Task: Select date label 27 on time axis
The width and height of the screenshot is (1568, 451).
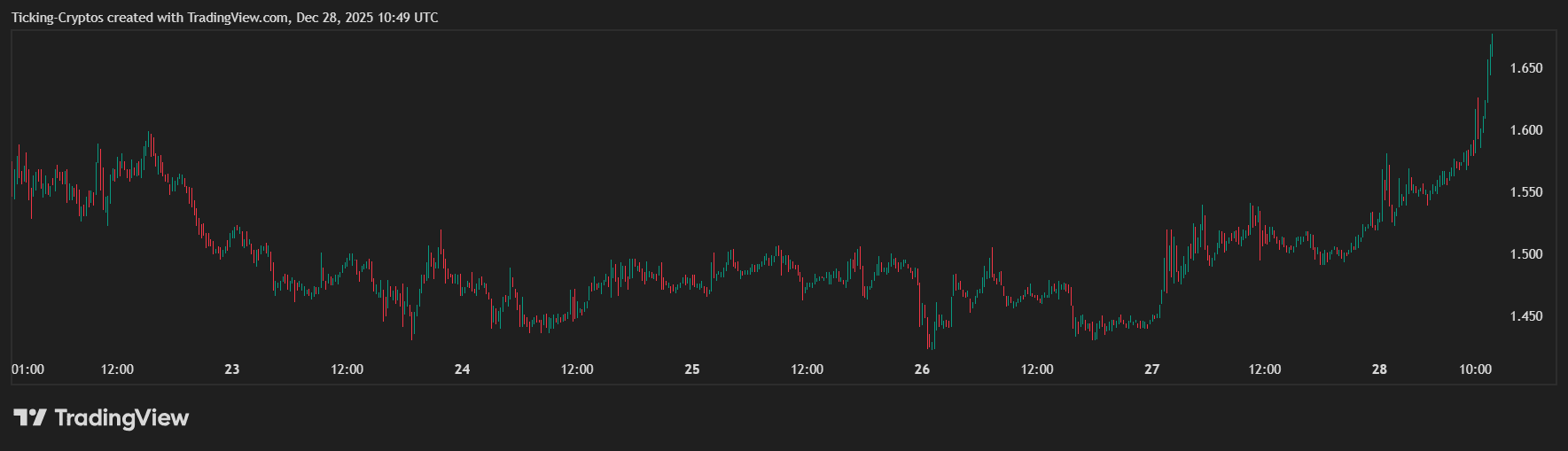Action: tap(1151, 369)
